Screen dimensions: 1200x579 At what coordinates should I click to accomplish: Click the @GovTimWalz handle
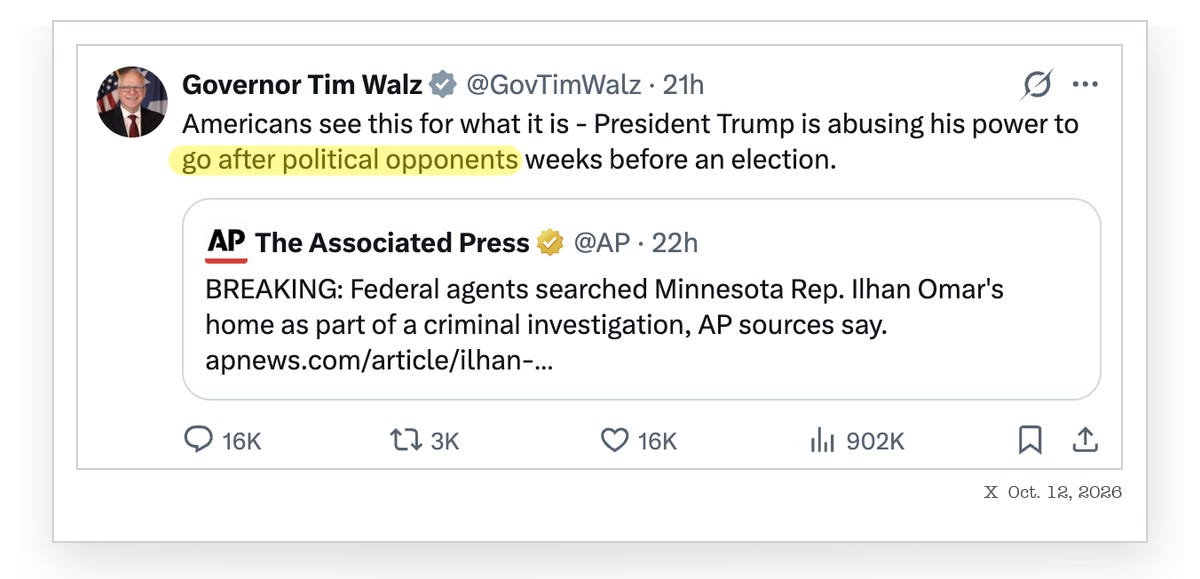pyautogui.click(x=553, y=85)
